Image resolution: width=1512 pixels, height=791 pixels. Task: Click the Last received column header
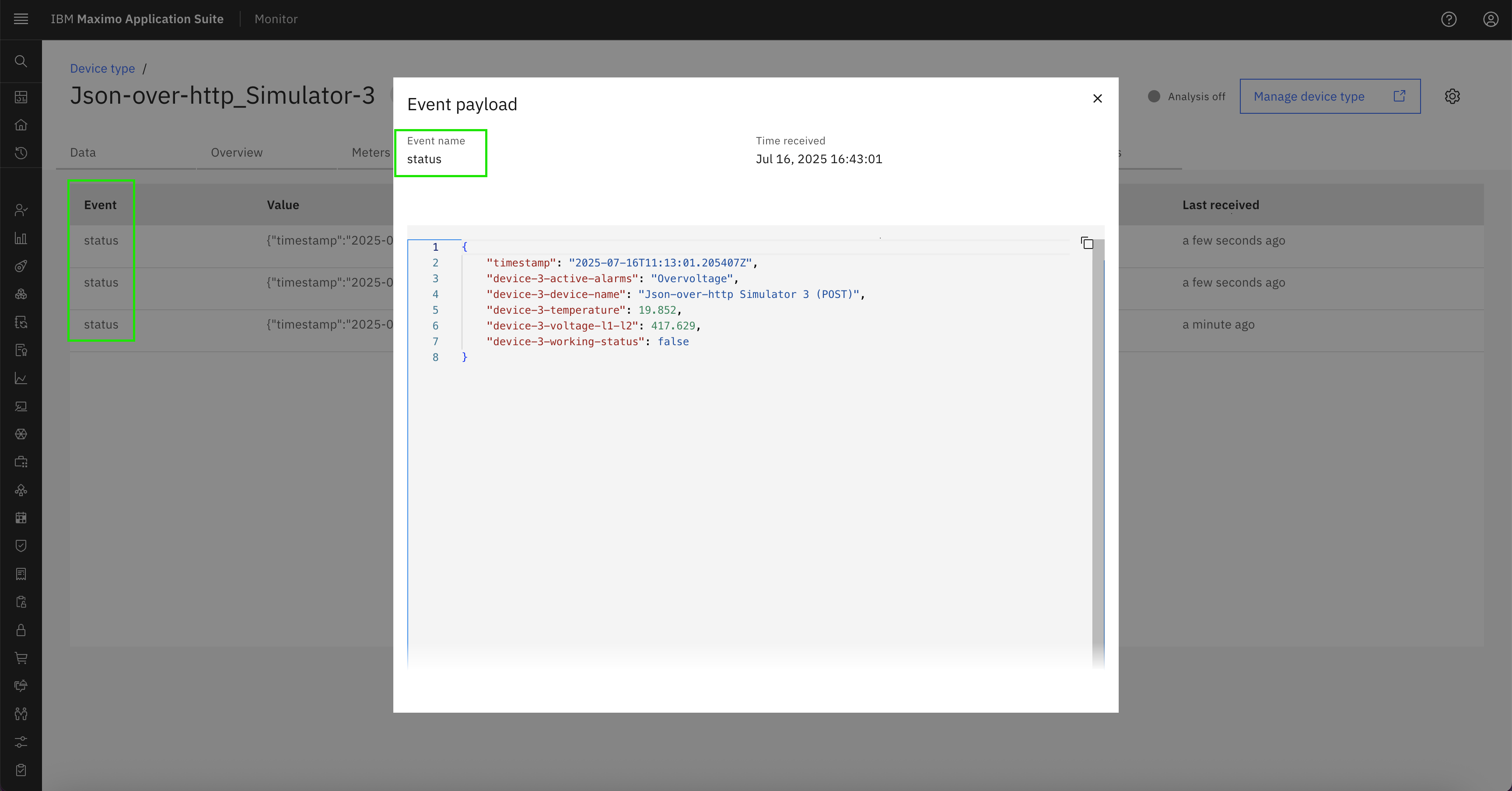pos(1220,205)
